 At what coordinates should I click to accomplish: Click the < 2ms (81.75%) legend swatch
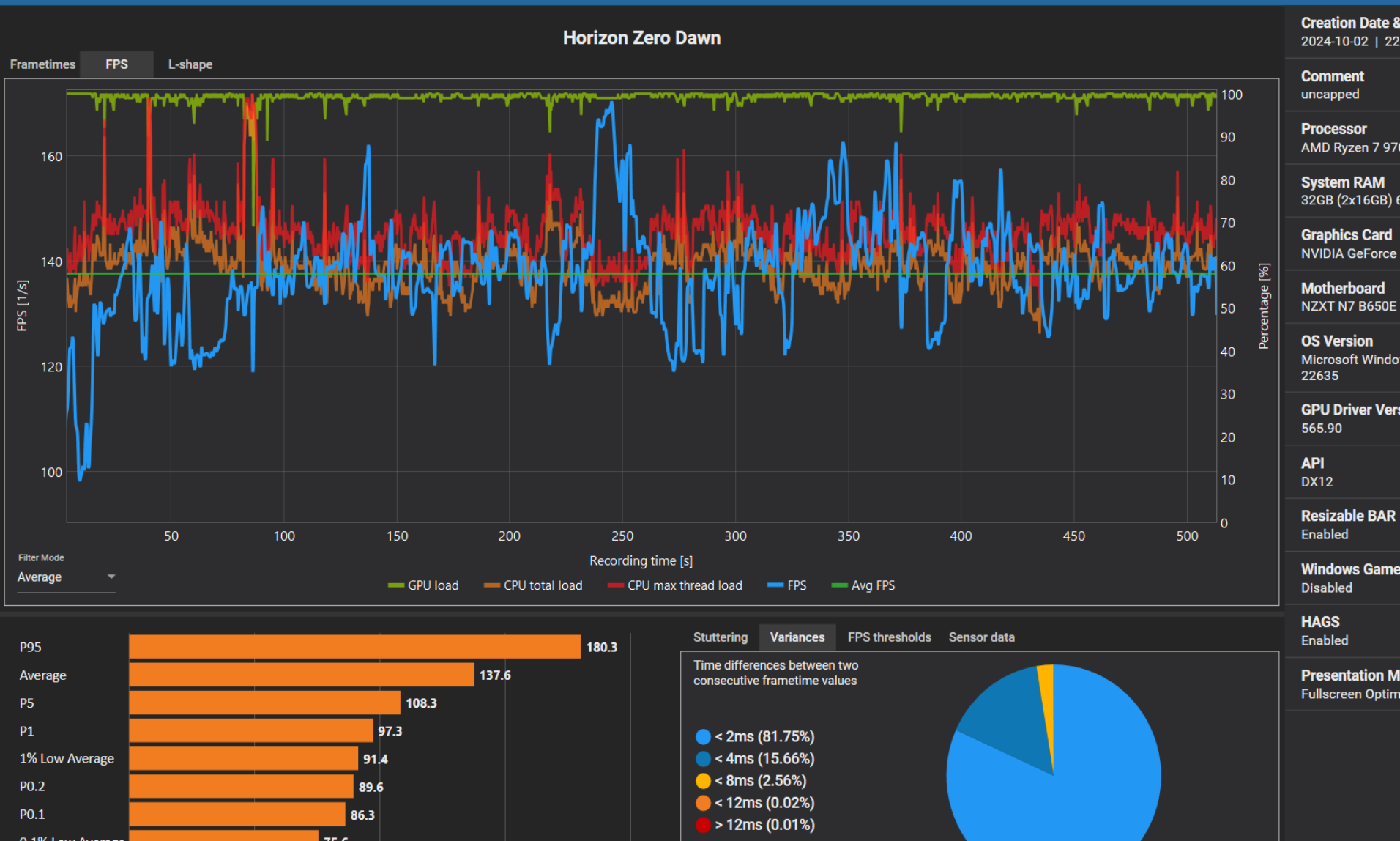click(703, 737)
